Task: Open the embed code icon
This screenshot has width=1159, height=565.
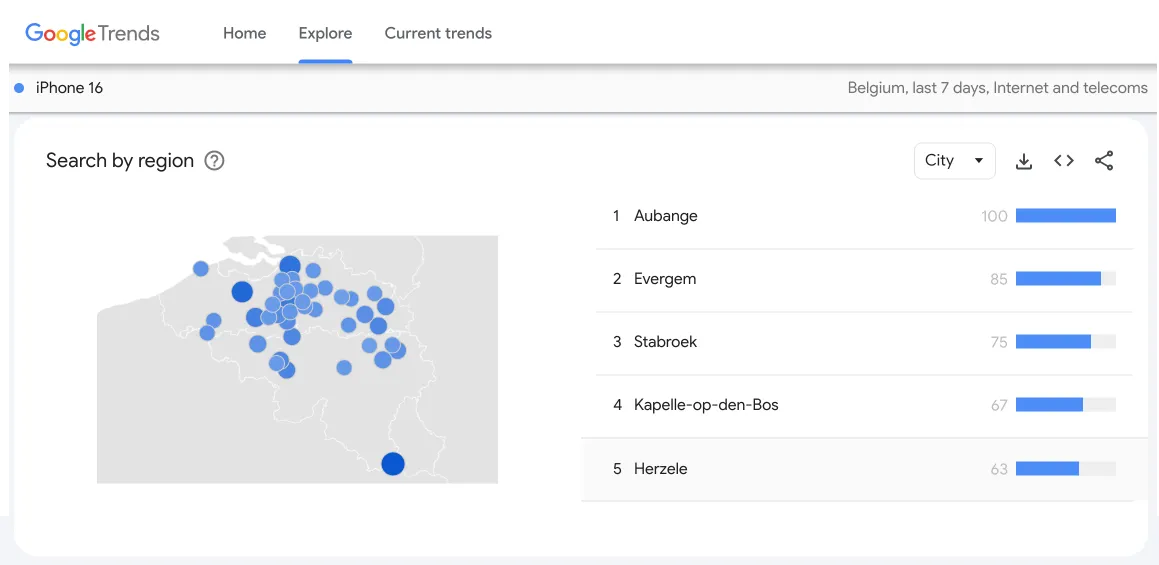Action: coord(1064,160)
